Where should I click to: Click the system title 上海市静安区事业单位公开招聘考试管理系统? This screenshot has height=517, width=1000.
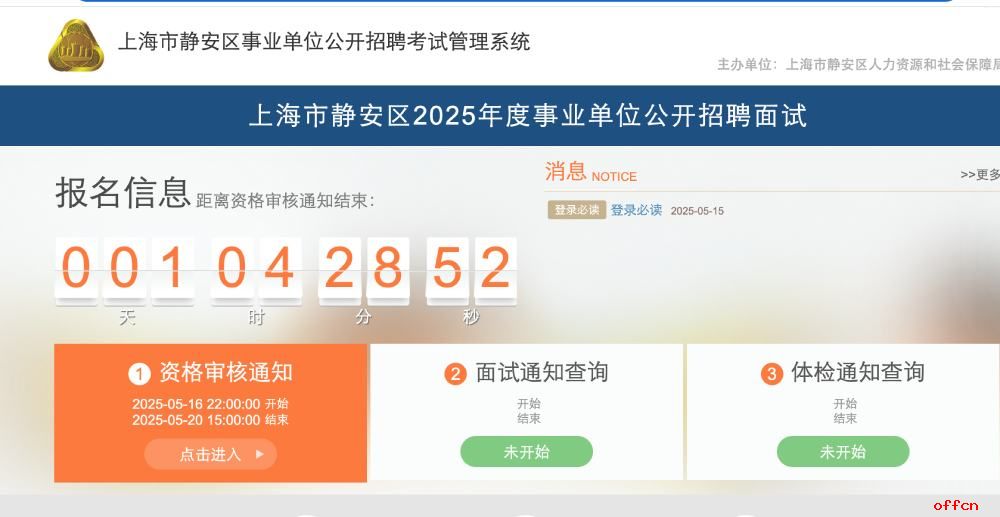[x=324, y=42]
